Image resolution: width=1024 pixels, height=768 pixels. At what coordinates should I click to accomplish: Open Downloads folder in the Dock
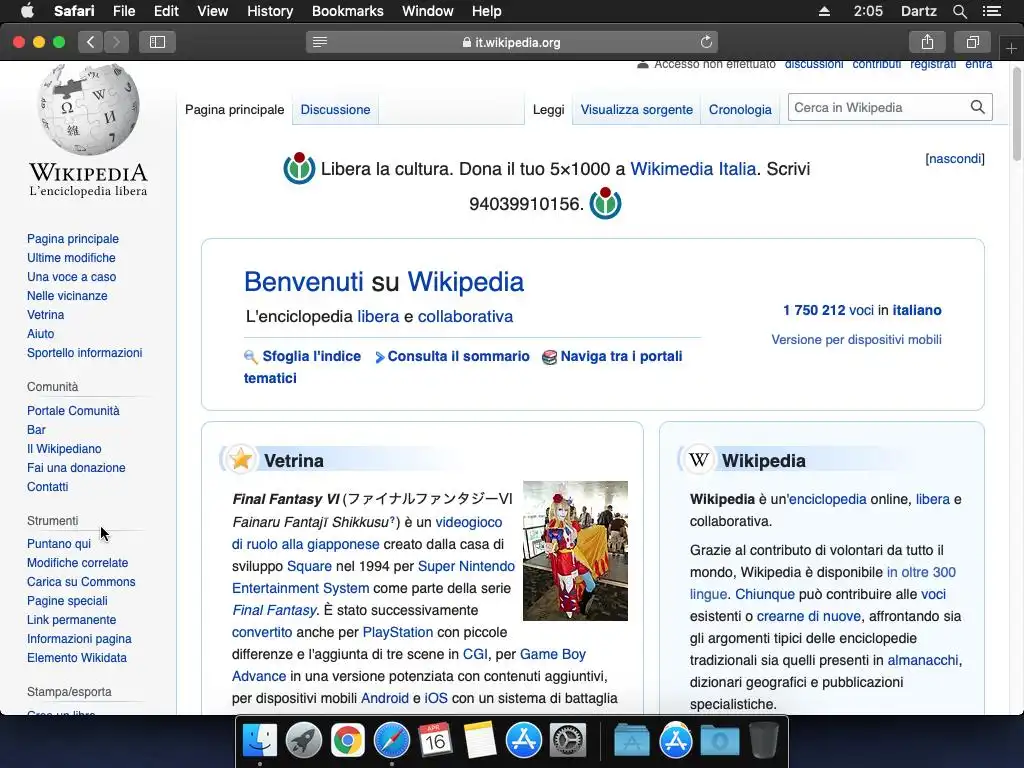pos(720,741)
